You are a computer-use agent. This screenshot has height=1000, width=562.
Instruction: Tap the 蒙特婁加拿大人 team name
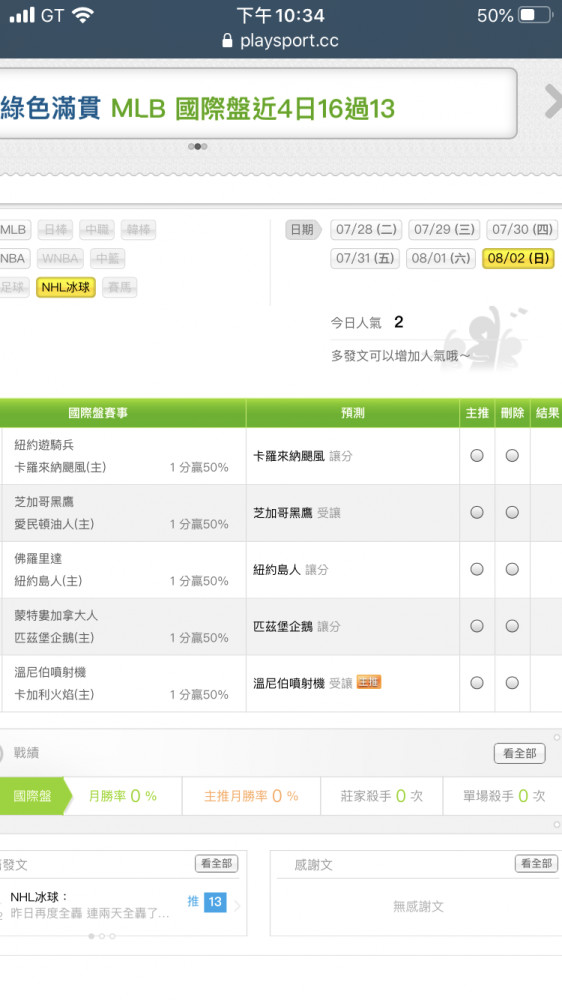pyautogui.click(x=56, y=615)
